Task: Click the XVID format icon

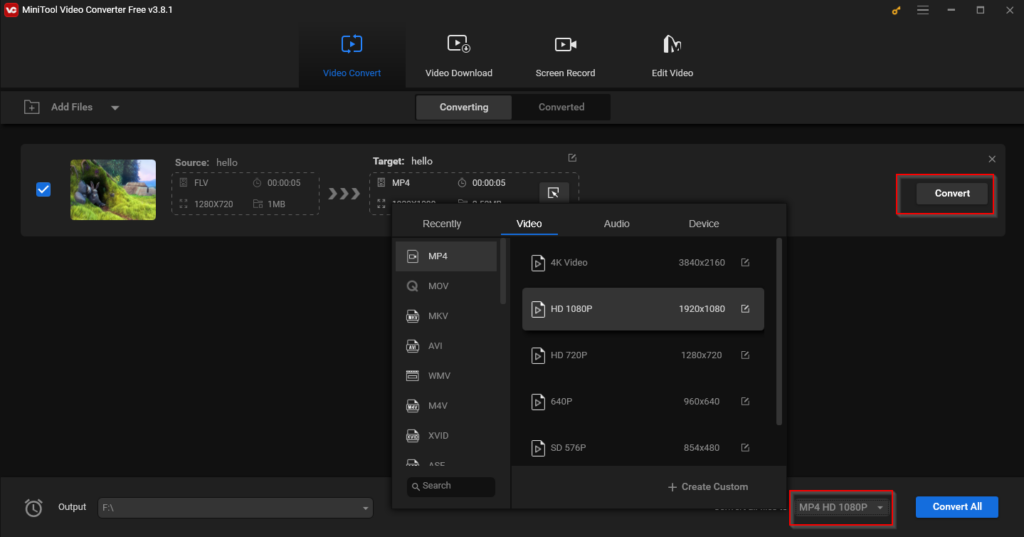Action: tap(412, 436)
